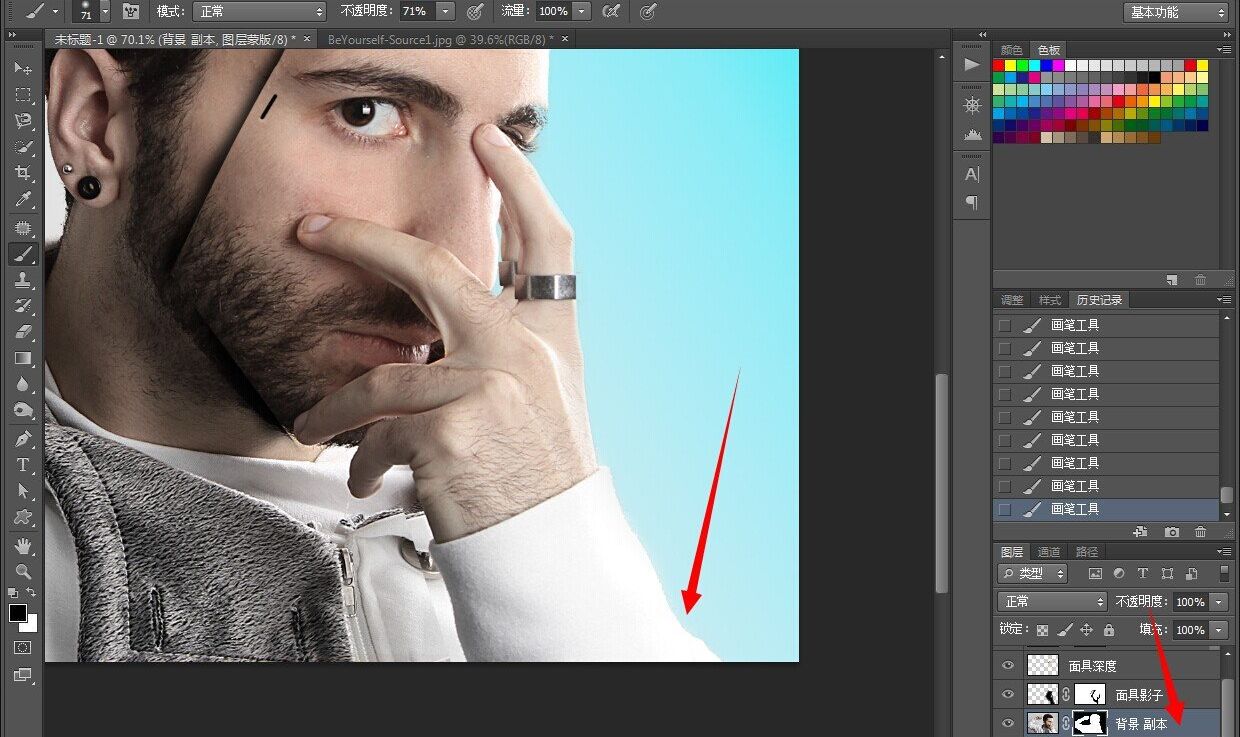This screenshot has width=1240, height=737.
Task: Select the Blur tool
Action: pyautogui.click(x=23, y=384)
